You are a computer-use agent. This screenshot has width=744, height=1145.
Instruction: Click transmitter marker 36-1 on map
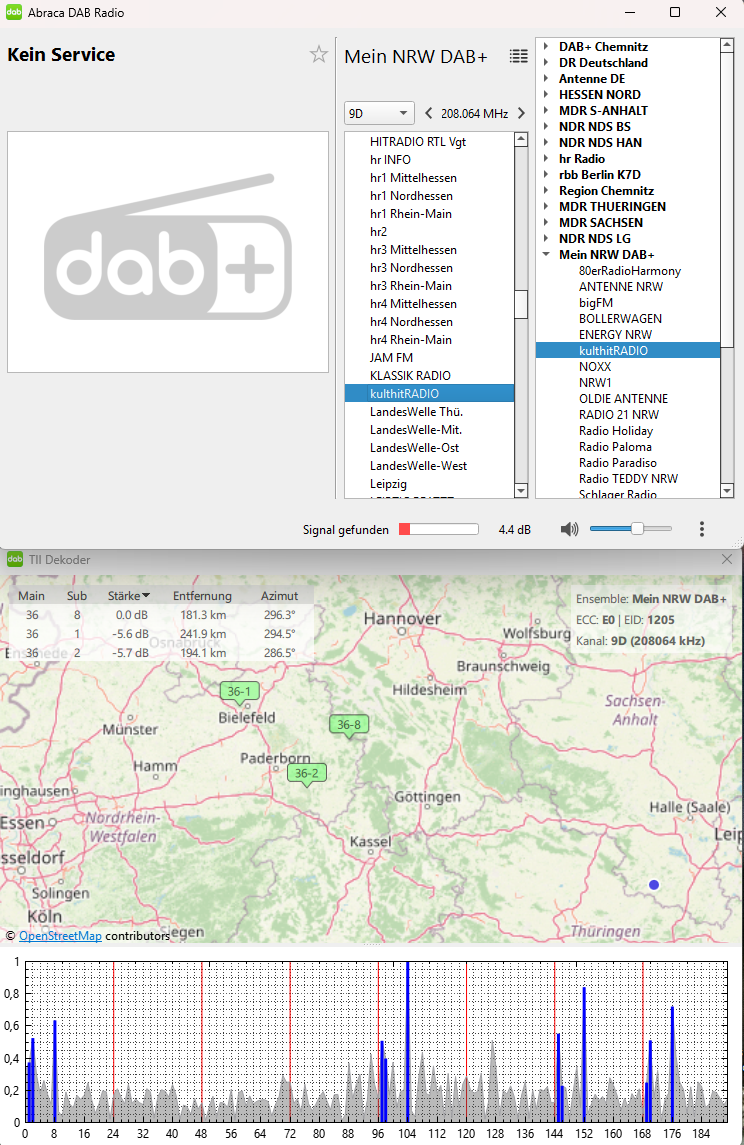coord(239,693)
